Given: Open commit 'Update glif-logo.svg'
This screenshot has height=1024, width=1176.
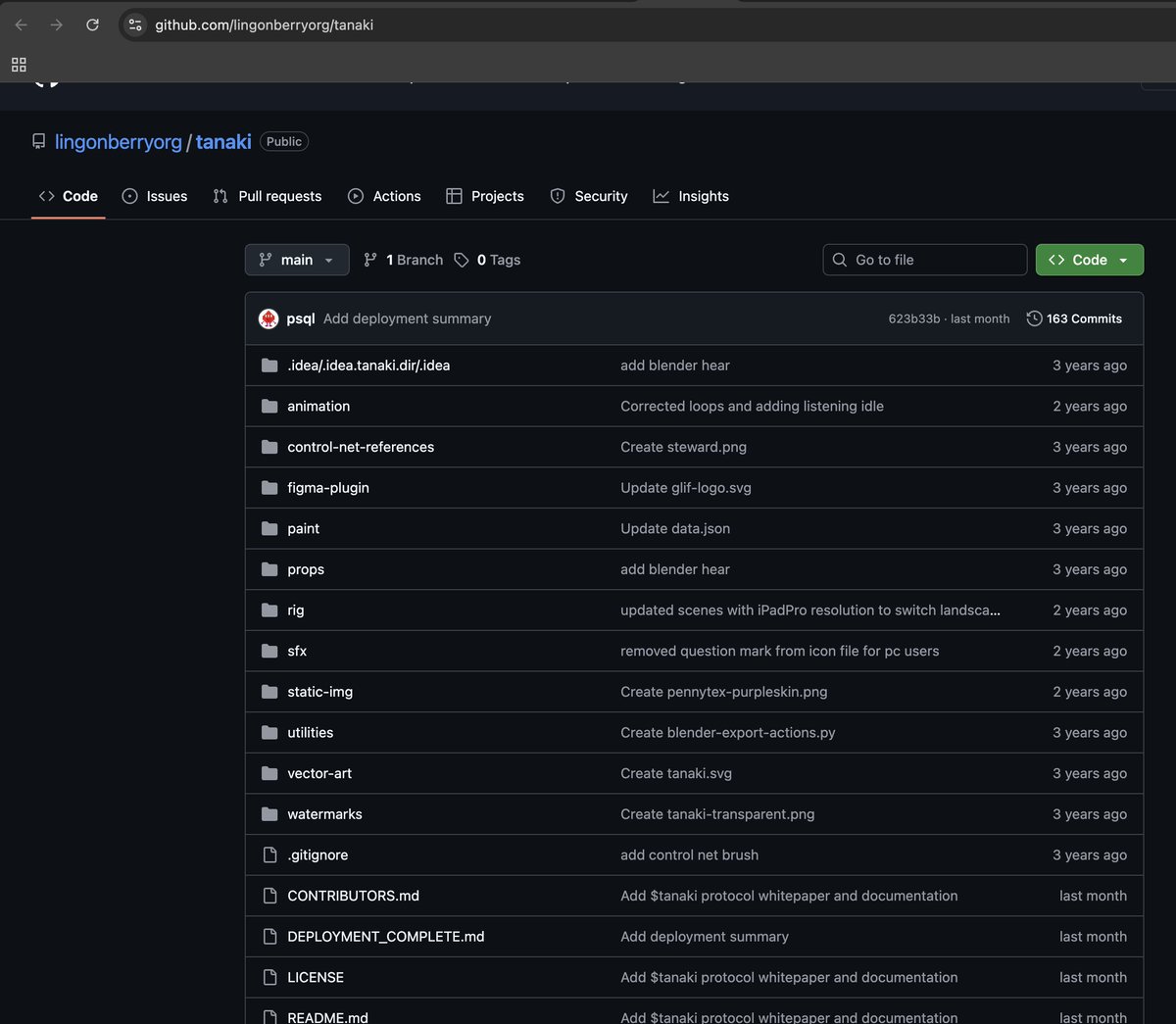Looking at the screenshot, I should click(686, 487).
